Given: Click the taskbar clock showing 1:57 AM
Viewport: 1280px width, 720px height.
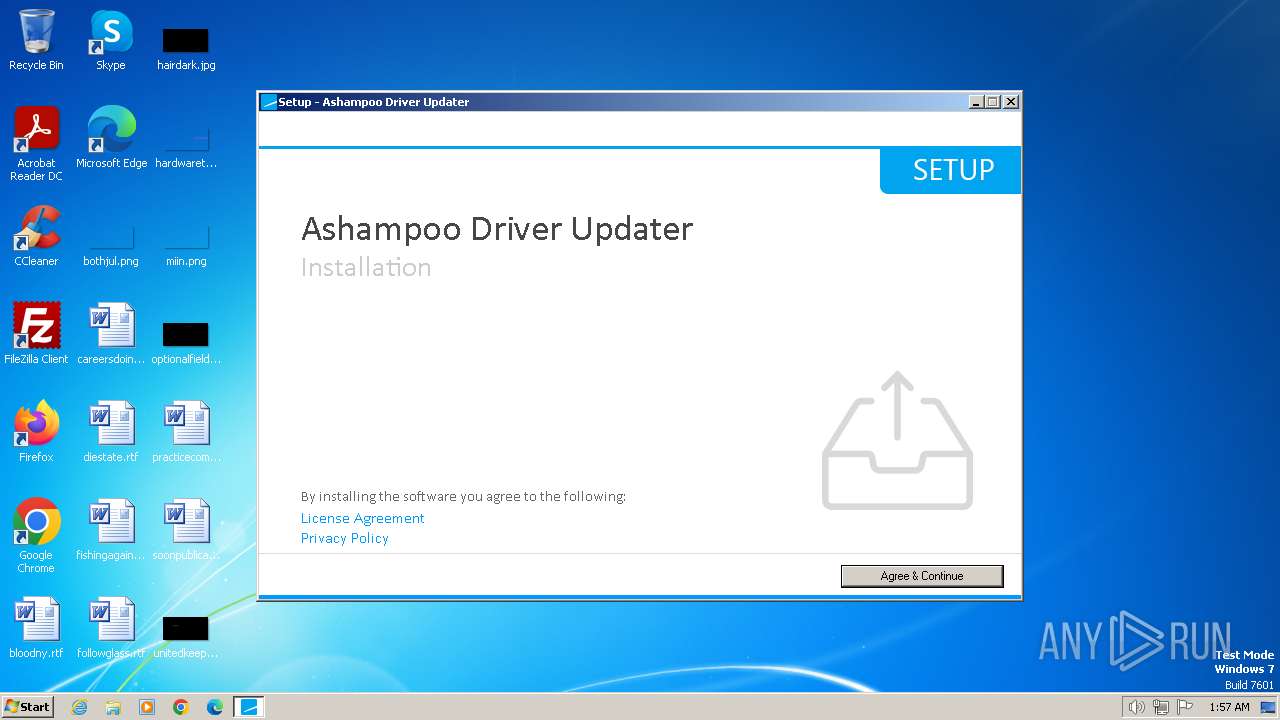Looking at the screenshot, I should pos(1229,707).
